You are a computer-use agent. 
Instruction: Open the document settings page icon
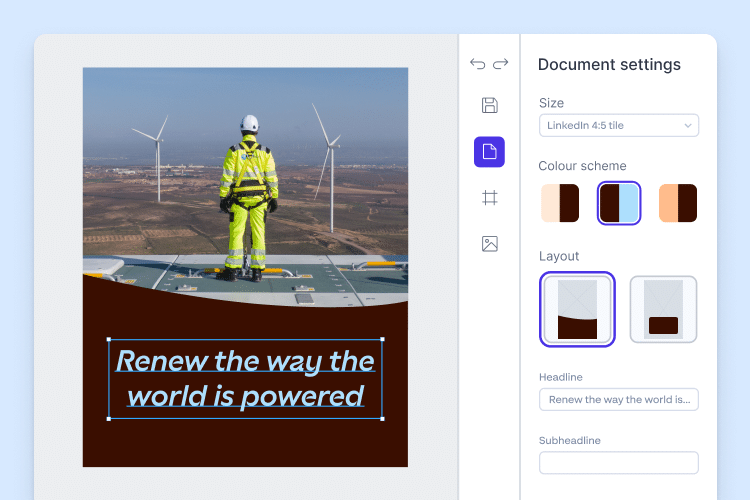click(489, 152)
